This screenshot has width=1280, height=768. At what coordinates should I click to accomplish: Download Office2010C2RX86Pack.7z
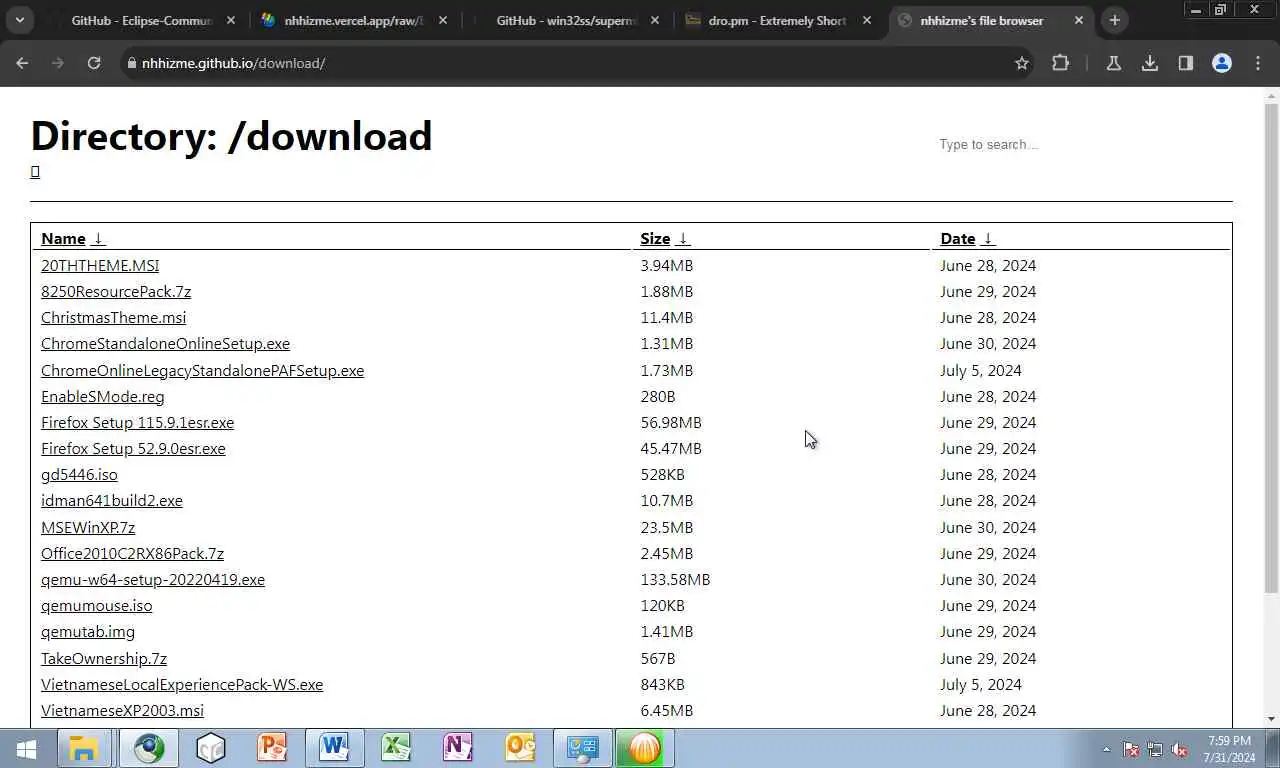click(132, 553)
